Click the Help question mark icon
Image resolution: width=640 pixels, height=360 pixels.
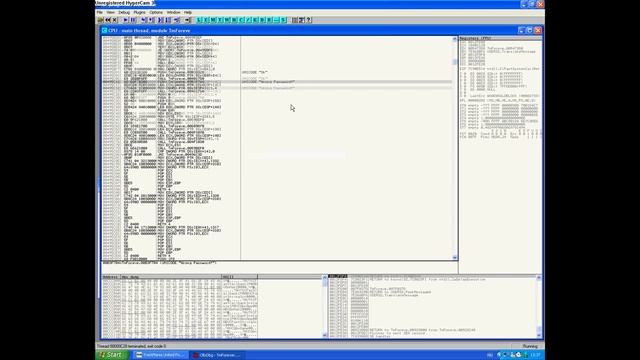(309, 20)
